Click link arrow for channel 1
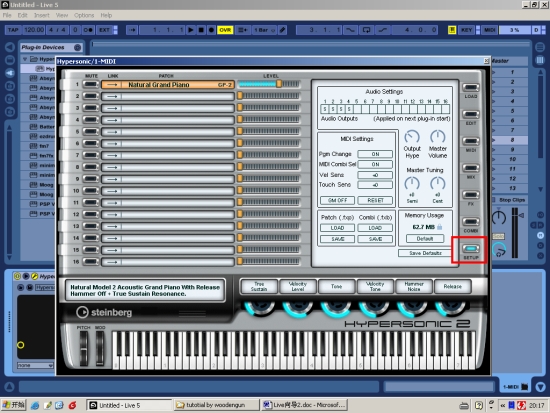This screenshot has width=550, height=413. point(112,85)
